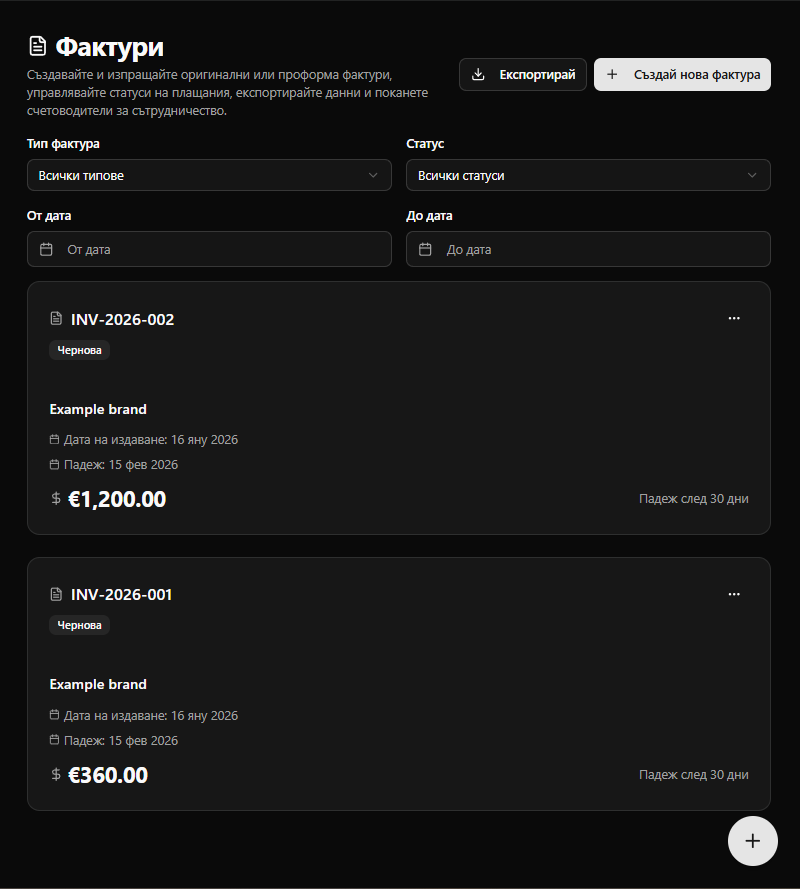Click the floating plus button at the bottom right

click(x=752, y=841)
